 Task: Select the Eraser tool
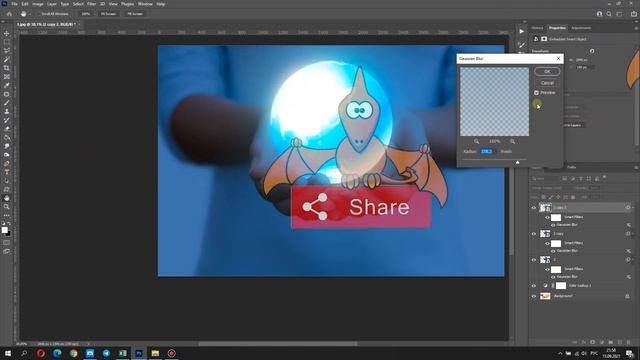7,129
